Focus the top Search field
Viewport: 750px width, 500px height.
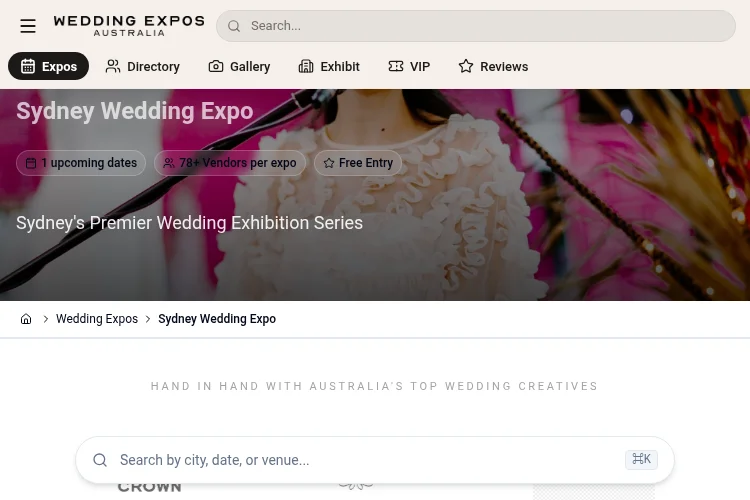click(475, 26)
